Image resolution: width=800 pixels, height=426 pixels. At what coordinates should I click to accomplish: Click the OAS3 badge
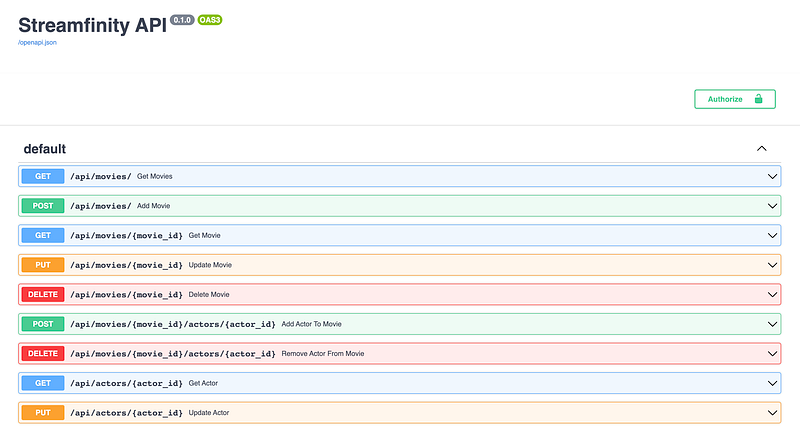[210, 20]
